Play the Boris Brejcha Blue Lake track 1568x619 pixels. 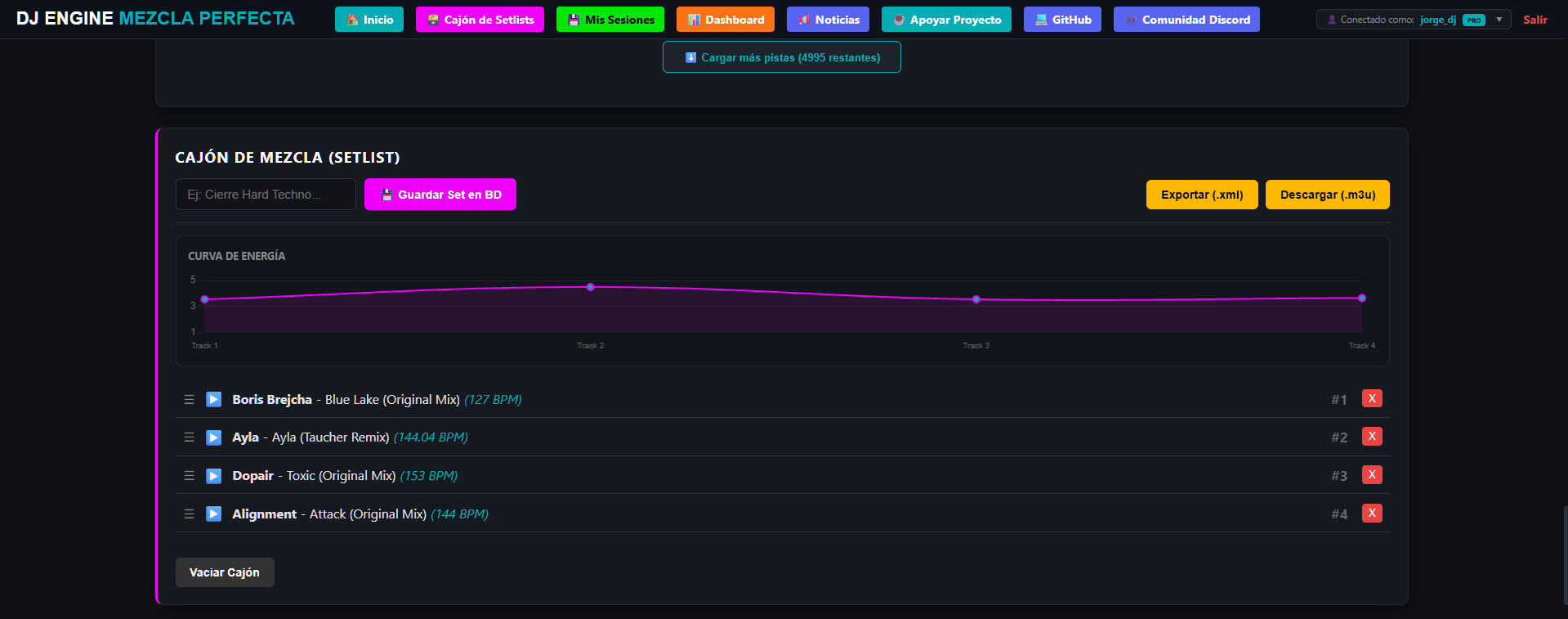[x=213, y=399]
